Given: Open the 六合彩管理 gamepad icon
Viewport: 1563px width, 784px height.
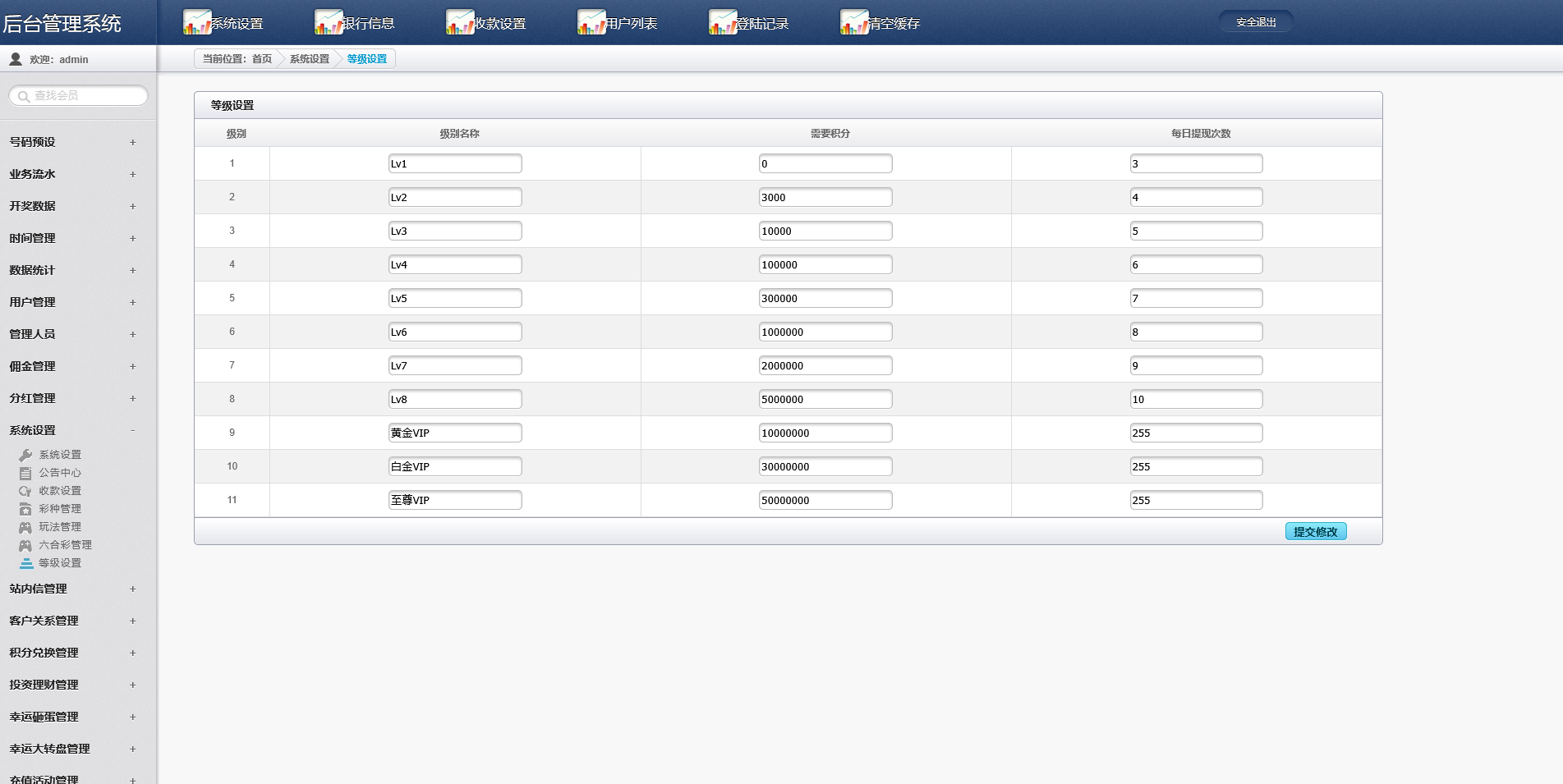Looking at the screenshot, I should 25,545.
